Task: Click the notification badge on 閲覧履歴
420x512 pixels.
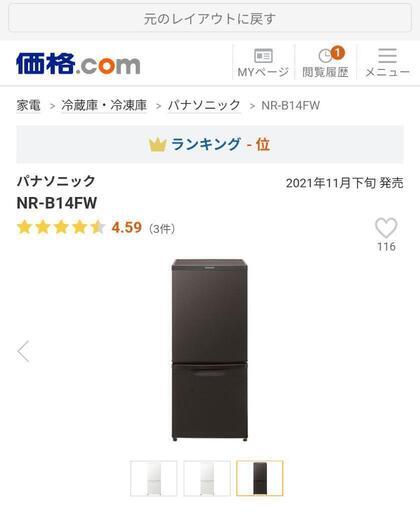Action: click(338, 52)
